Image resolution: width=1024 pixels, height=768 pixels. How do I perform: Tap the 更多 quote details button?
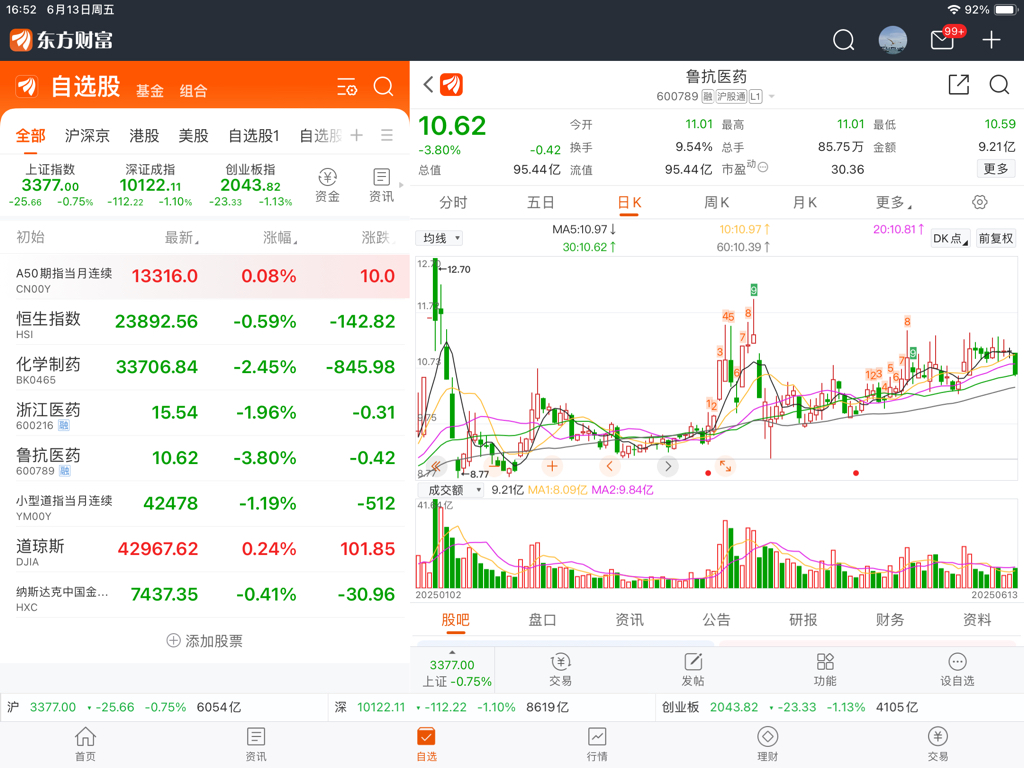(996, 168)
